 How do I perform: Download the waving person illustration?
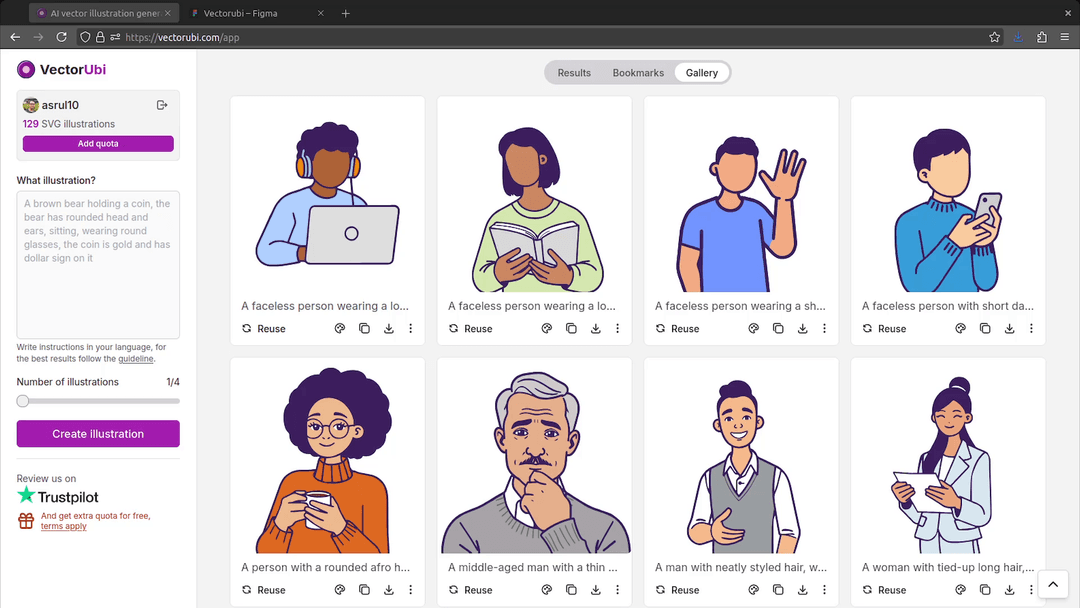coord(802,328)
